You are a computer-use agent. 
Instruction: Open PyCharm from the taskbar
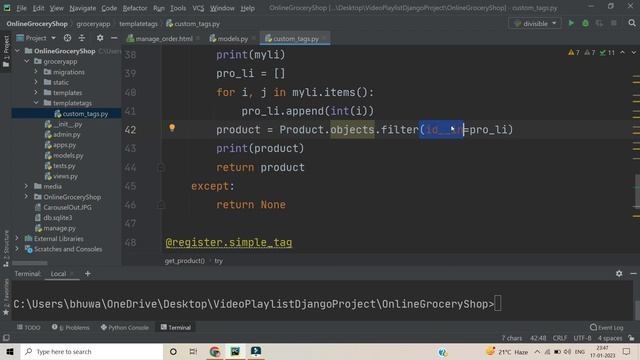click(x=236, y=351)
